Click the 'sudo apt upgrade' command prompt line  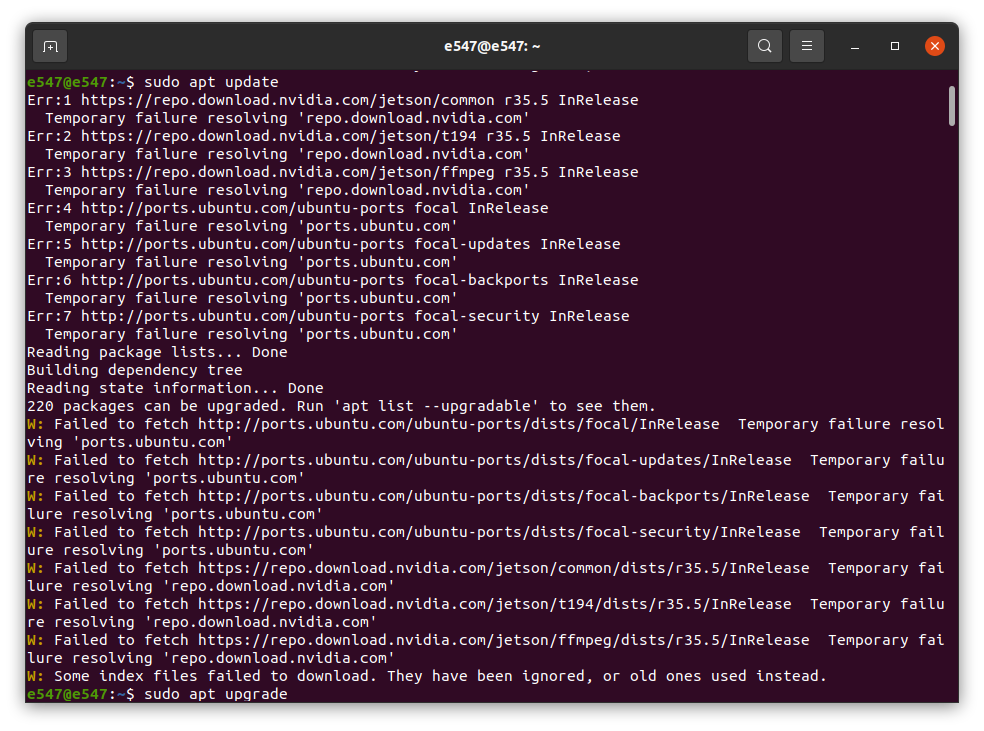tap(157, 694)
